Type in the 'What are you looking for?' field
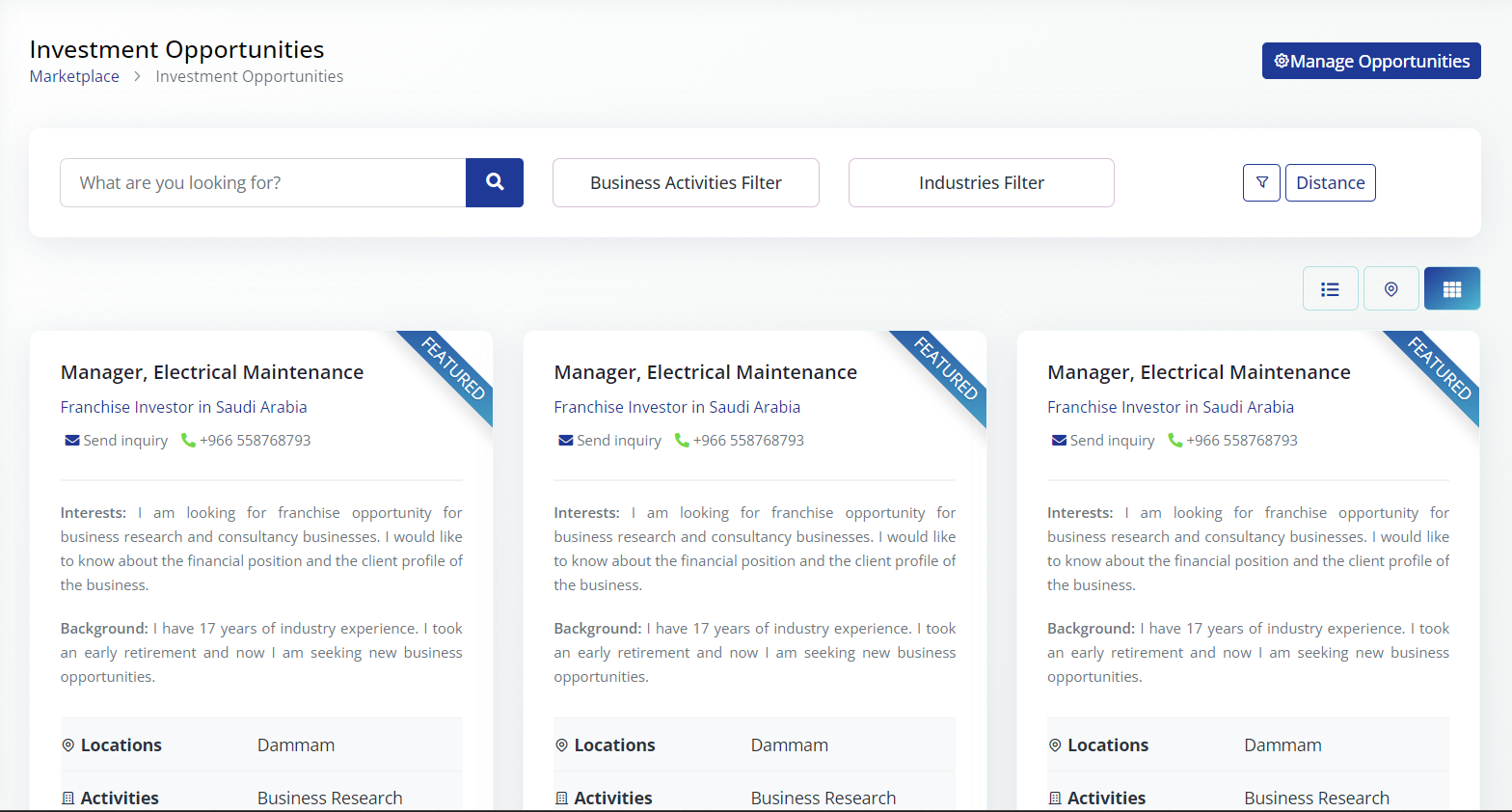 (262, 182)
